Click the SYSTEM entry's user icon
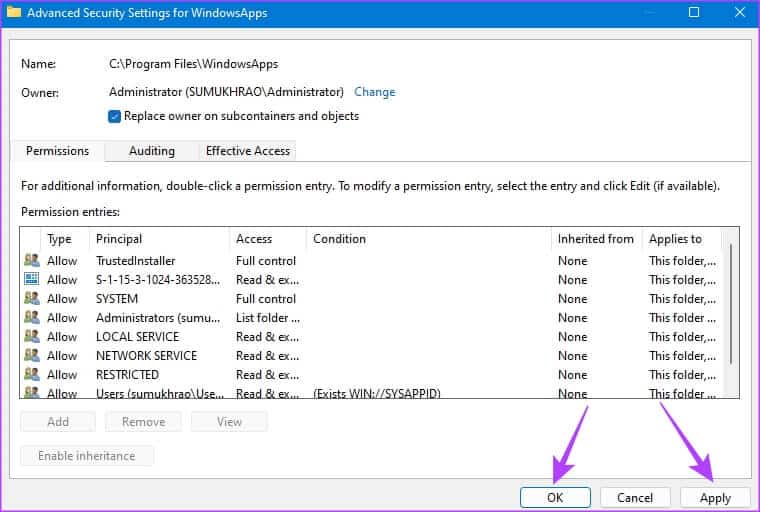 click(x=32, y=298)
